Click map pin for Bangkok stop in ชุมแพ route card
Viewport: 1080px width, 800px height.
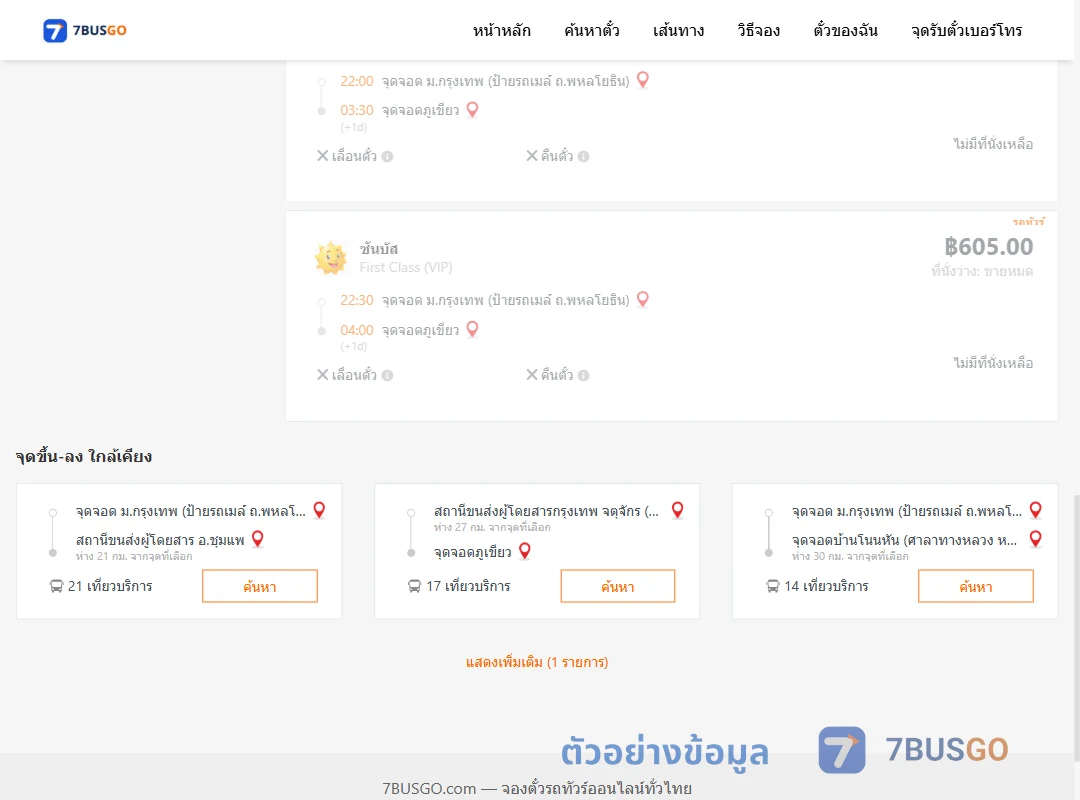click(320, 510)
